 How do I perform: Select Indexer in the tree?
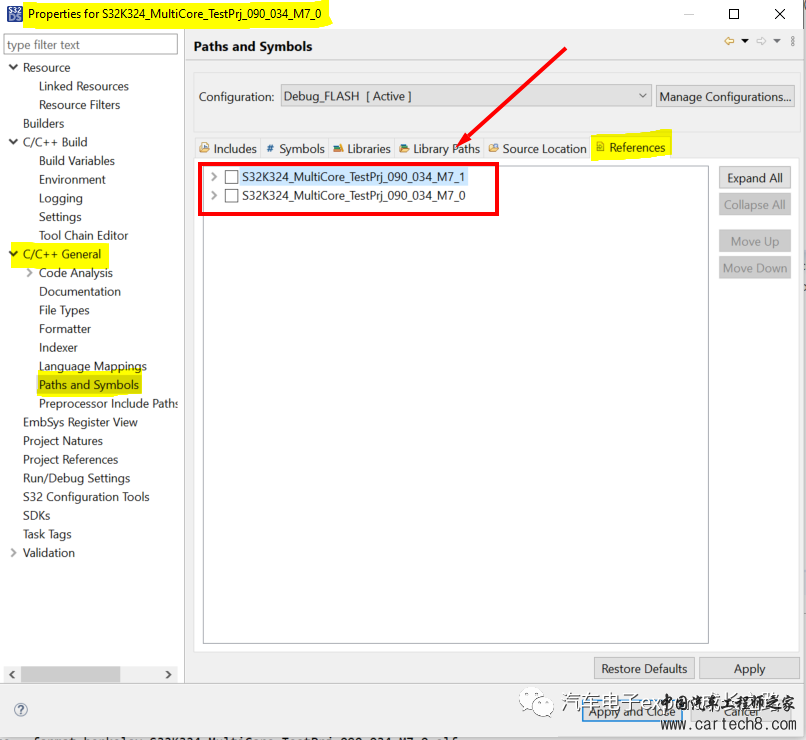(58, 347)
